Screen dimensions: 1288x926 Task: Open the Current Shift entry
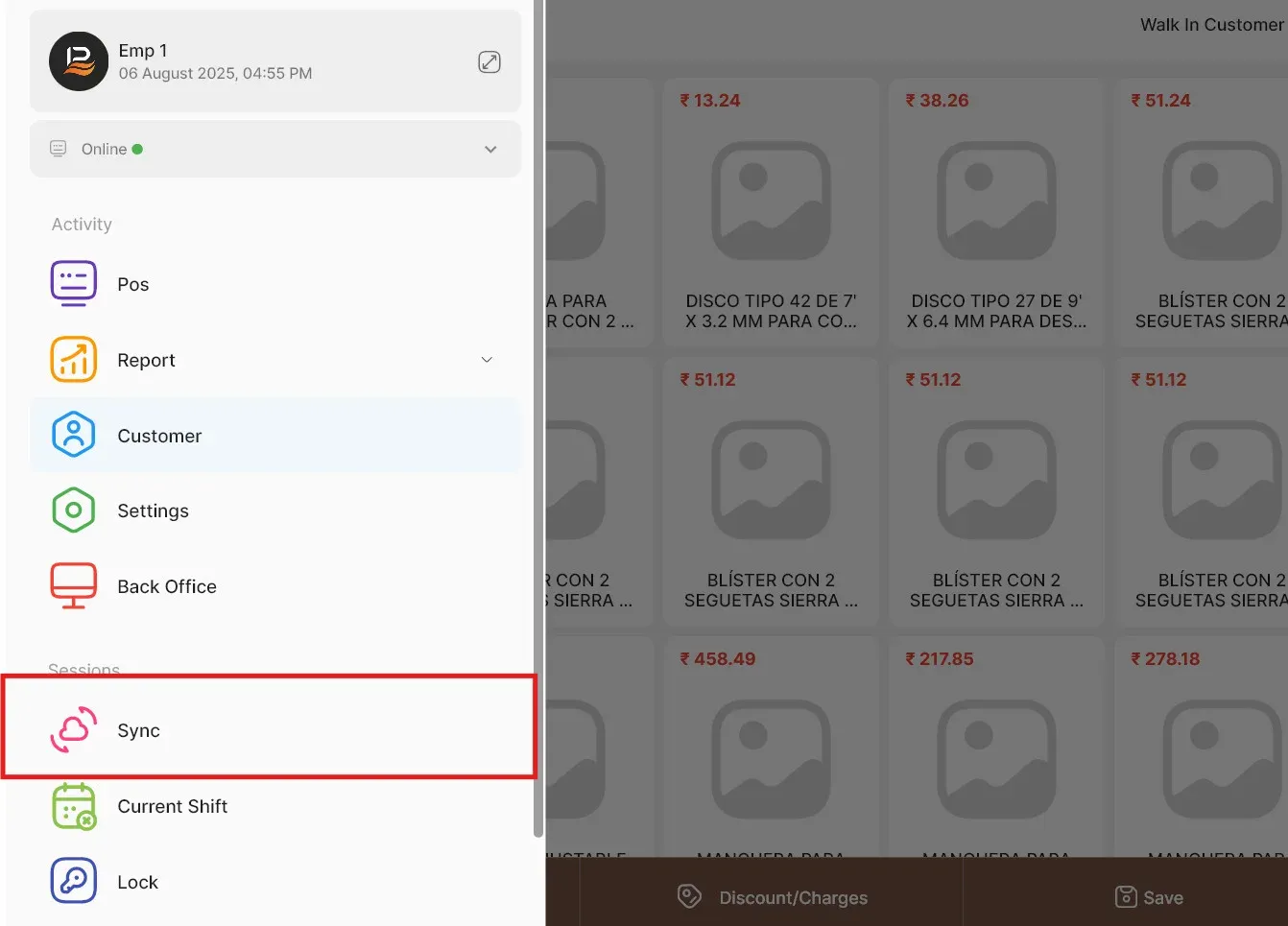[275, 806]
